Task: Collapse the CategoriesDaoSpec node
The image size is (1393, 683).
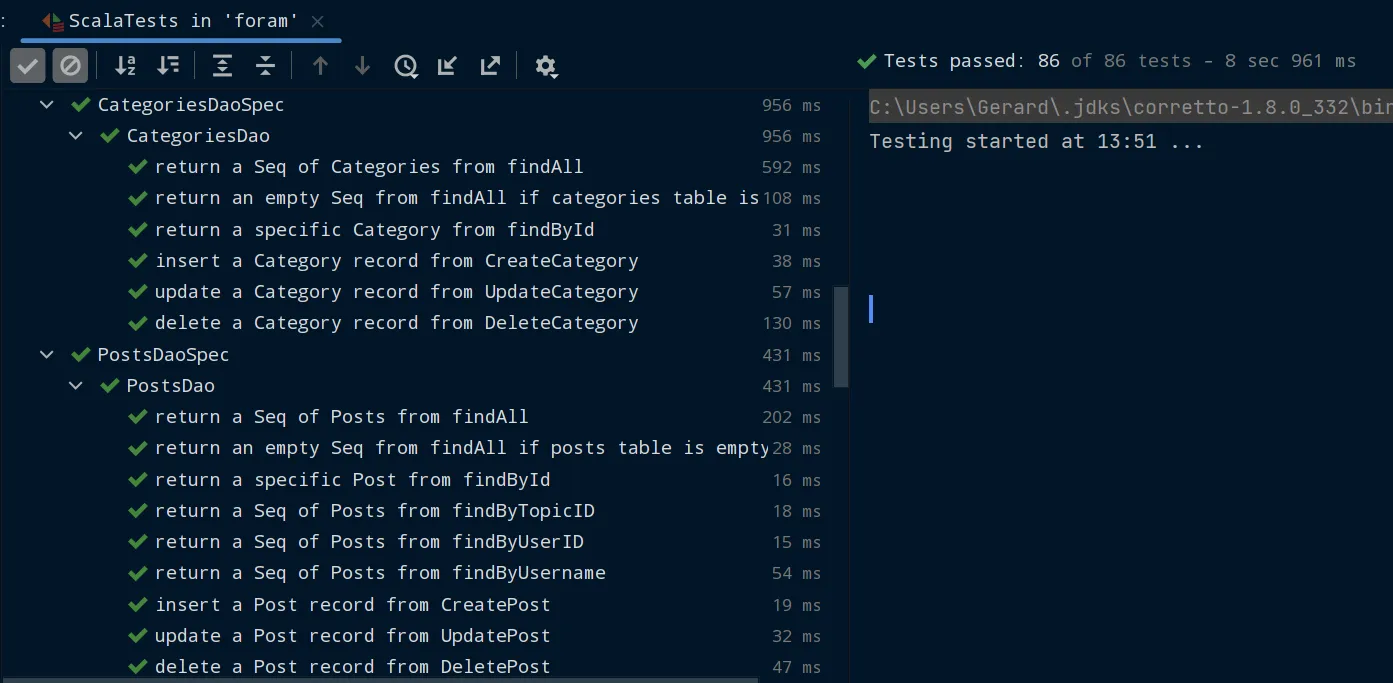Action: click(47, 105)
